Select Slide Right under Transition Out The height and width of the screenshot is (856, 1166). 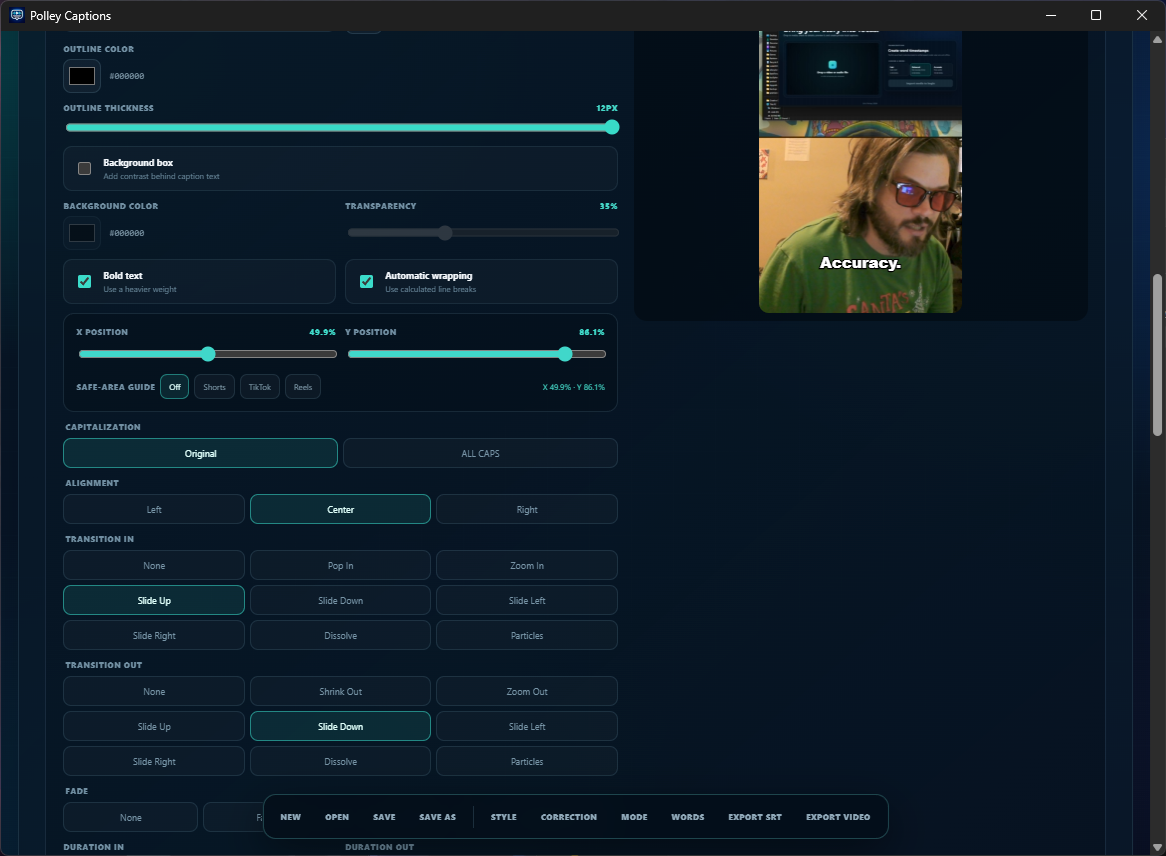coord(154,762)
